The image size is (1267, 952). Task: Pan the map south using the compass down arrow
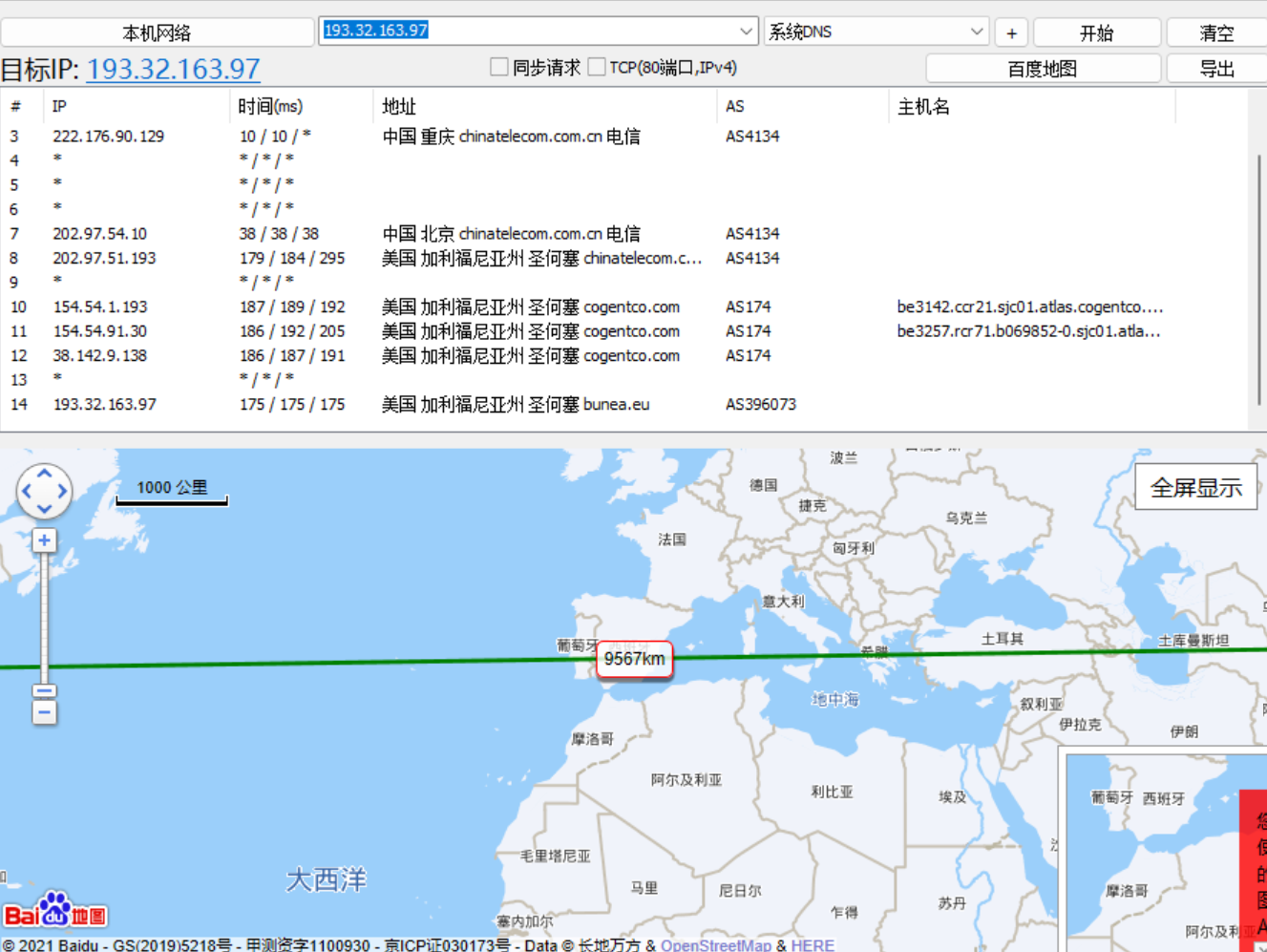point(44,508)
